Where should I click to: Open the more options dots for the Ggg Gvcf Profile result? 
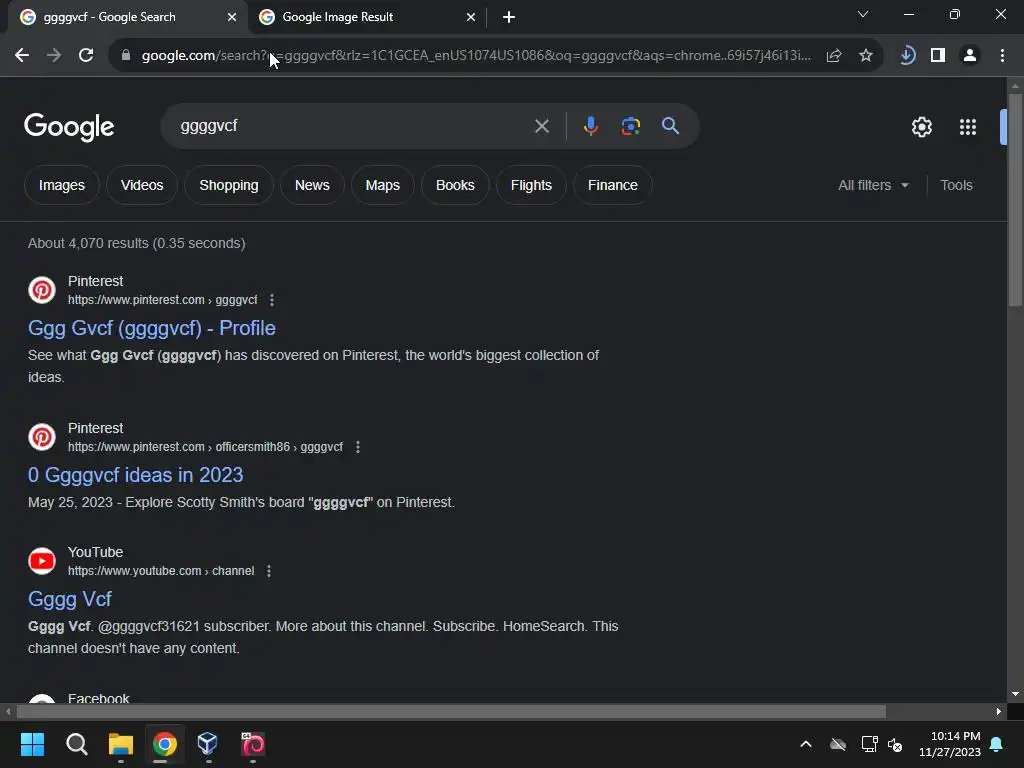coord(272,300)
